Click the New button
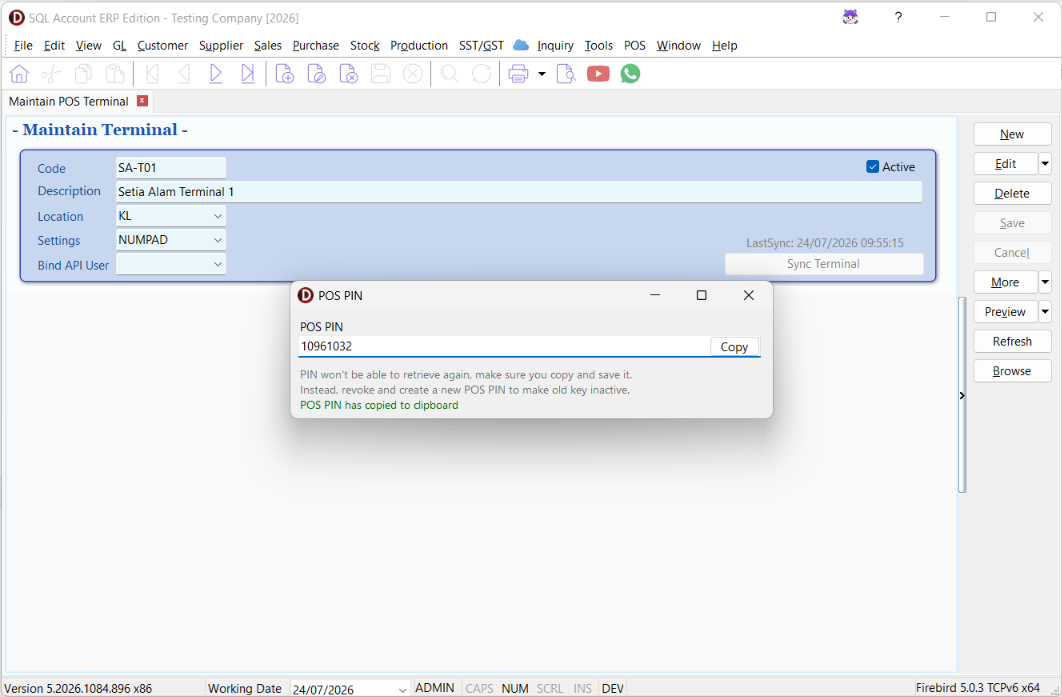 [x=1012, y=134]
